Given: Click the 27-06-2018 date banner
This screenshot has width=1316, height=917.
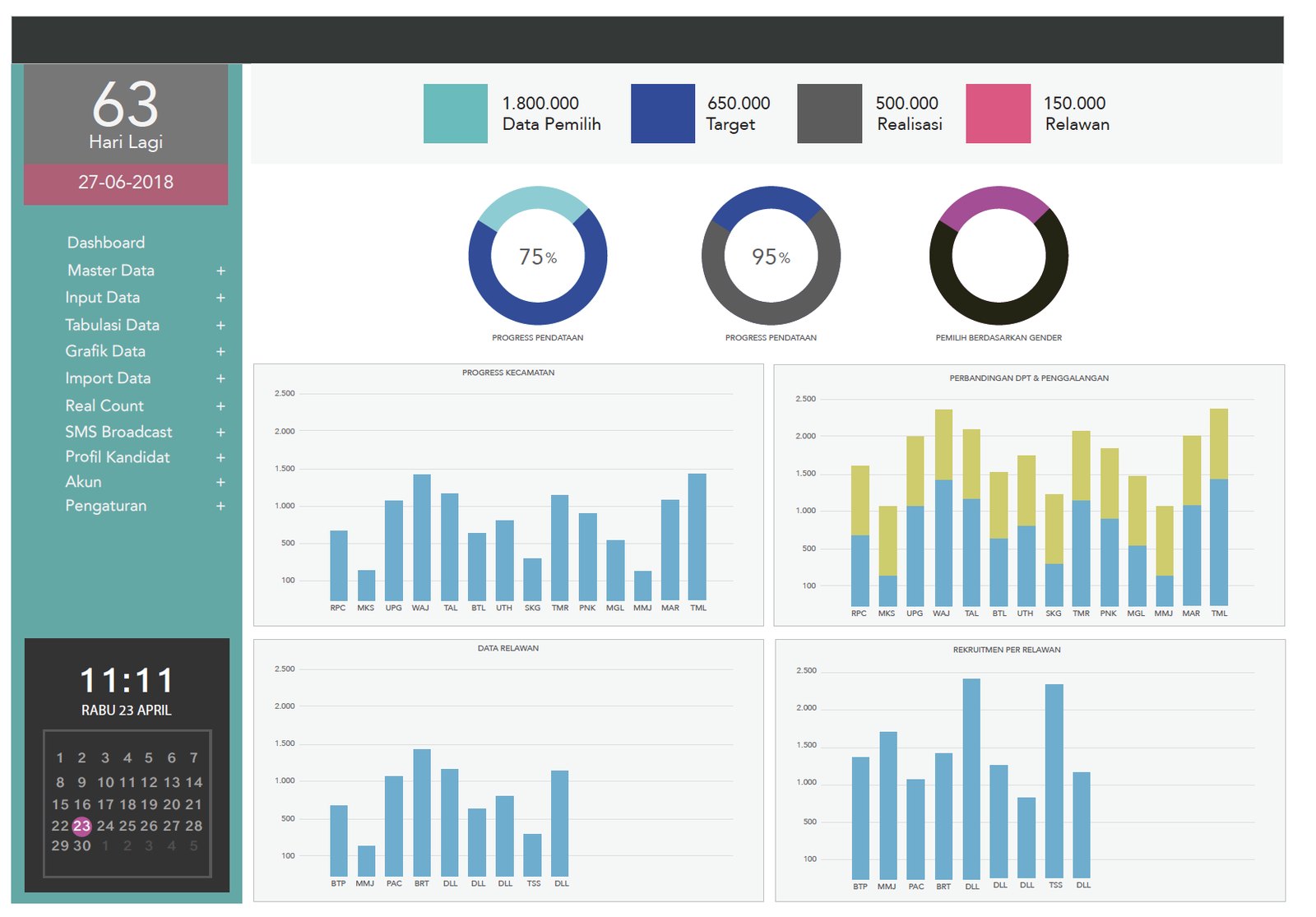Looking at the screenshot, I should [126, 183].
